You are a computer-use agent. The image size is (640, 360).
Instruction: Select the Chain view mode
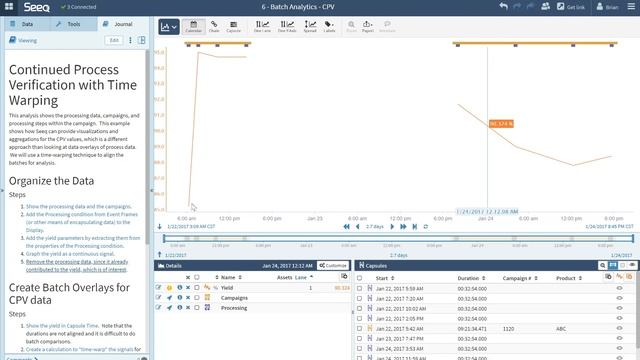coord(214,27)
